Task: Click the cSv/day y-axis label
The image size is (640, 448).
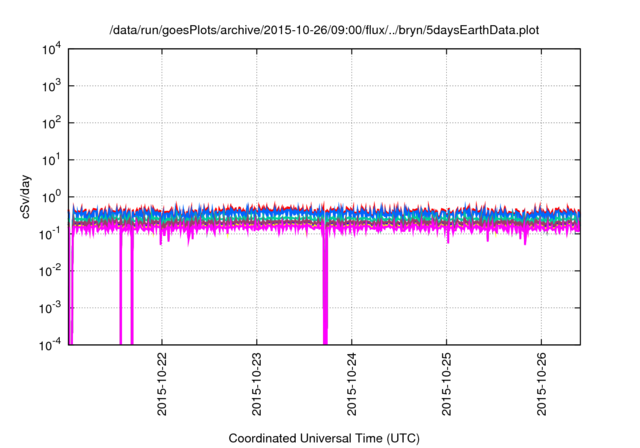Action: [x=25, y=197]
